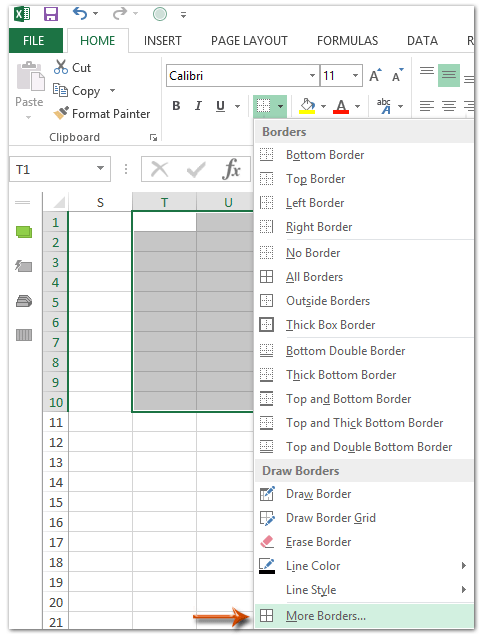Open the Calibri font name dropdown

312,76
